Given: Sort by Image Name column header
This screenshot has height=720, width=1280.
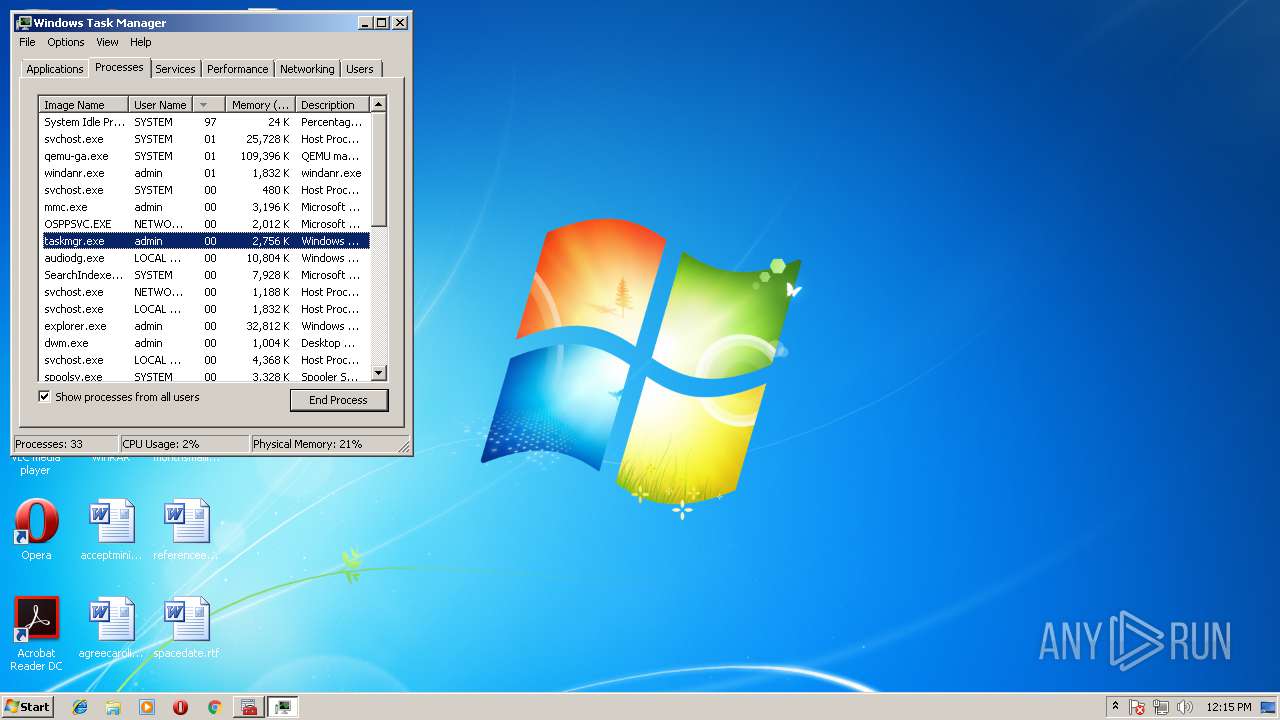Looking at the screenshot, I should [84, 105].
